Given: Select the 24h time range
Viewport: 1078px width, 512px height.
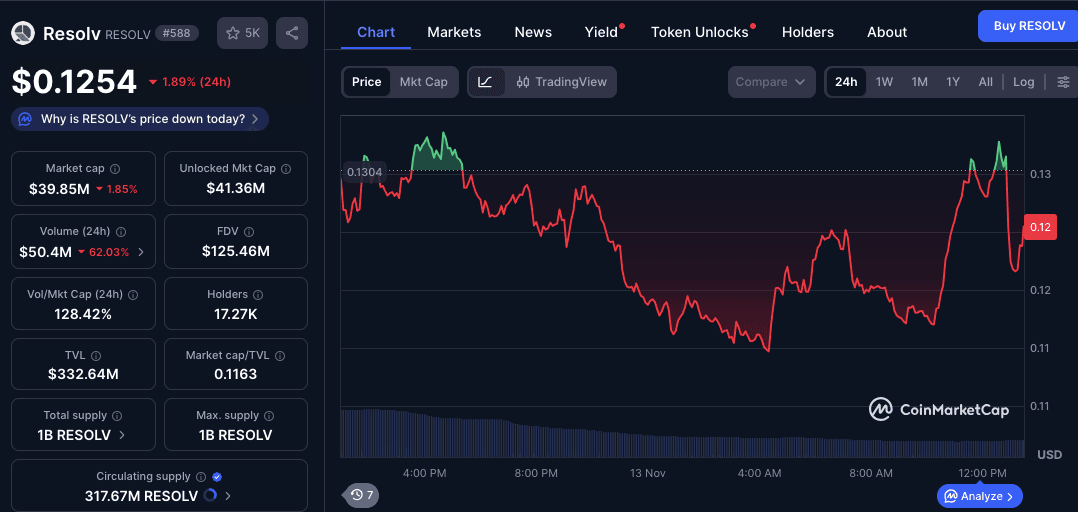Looking at the screenshot, I should coord(846,82).
